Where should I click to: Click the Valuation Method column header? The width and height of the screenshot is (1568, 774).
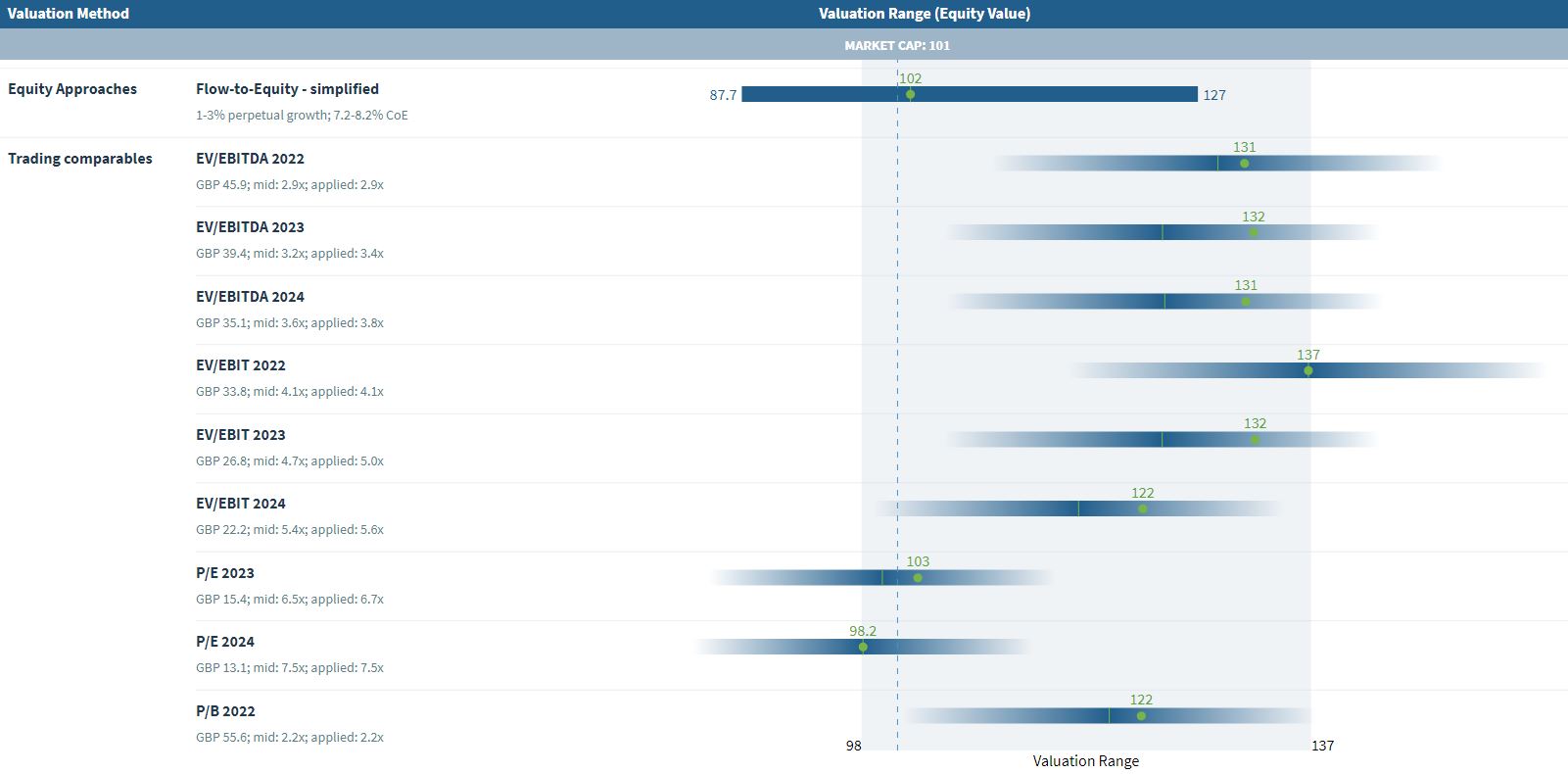click(x=69, y=14)
